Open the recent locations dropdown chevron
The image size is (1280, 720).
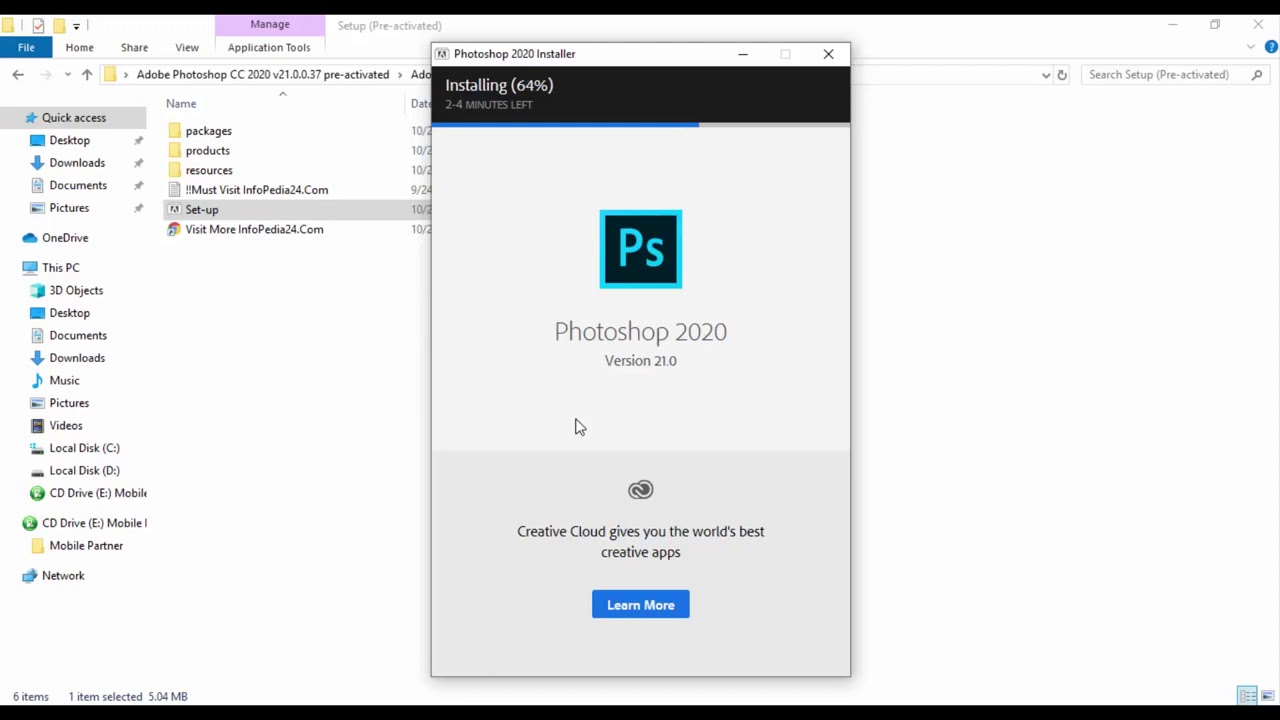coord(67,75)
